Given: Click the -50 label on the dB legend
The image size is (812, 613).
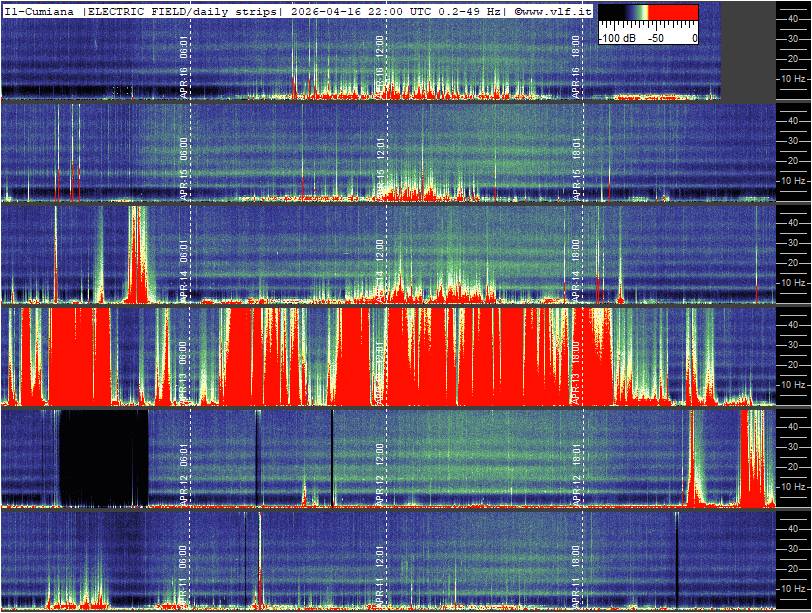Looking at the screenshot, I should (x=655, y=37).
